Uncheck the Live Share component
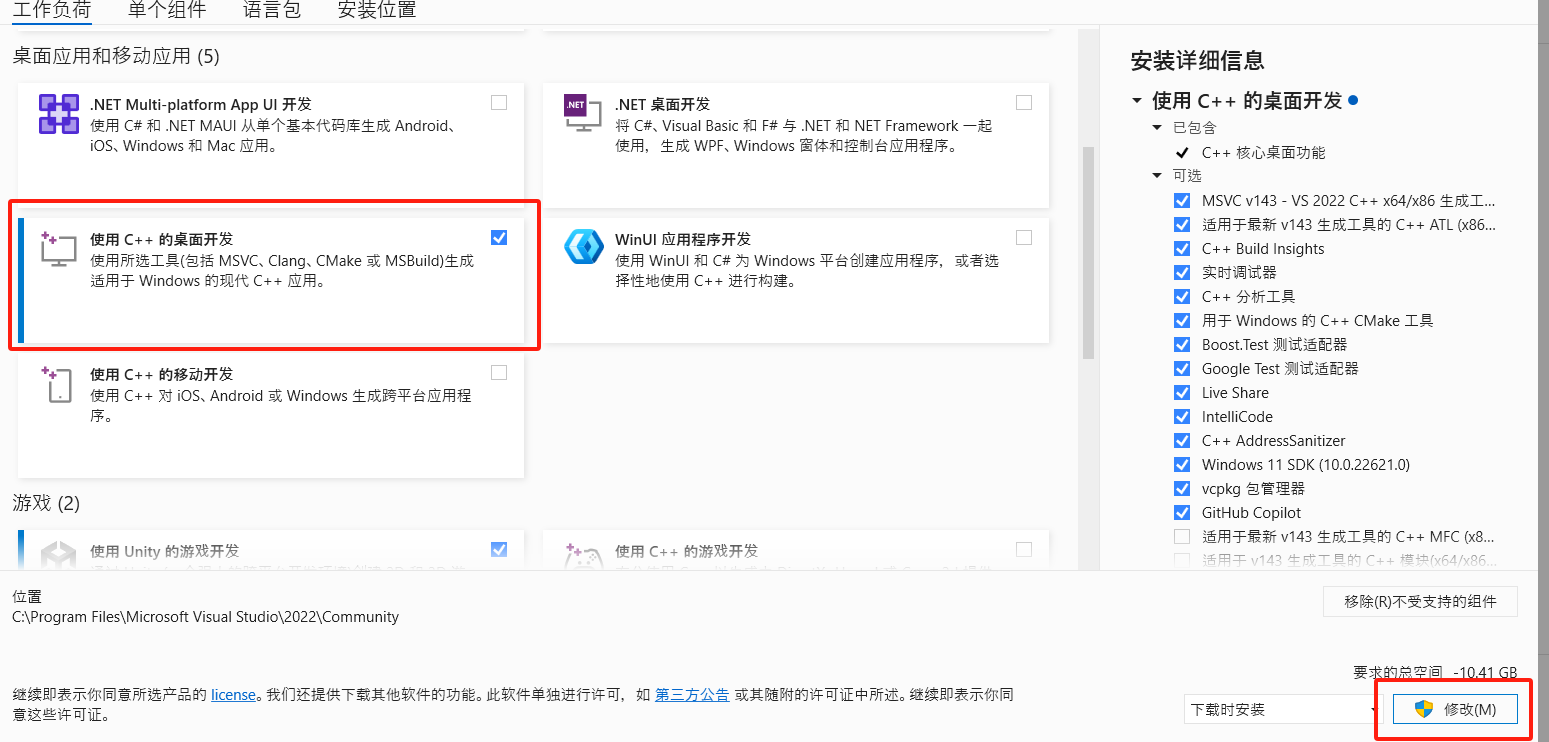 coord(1182,392)
